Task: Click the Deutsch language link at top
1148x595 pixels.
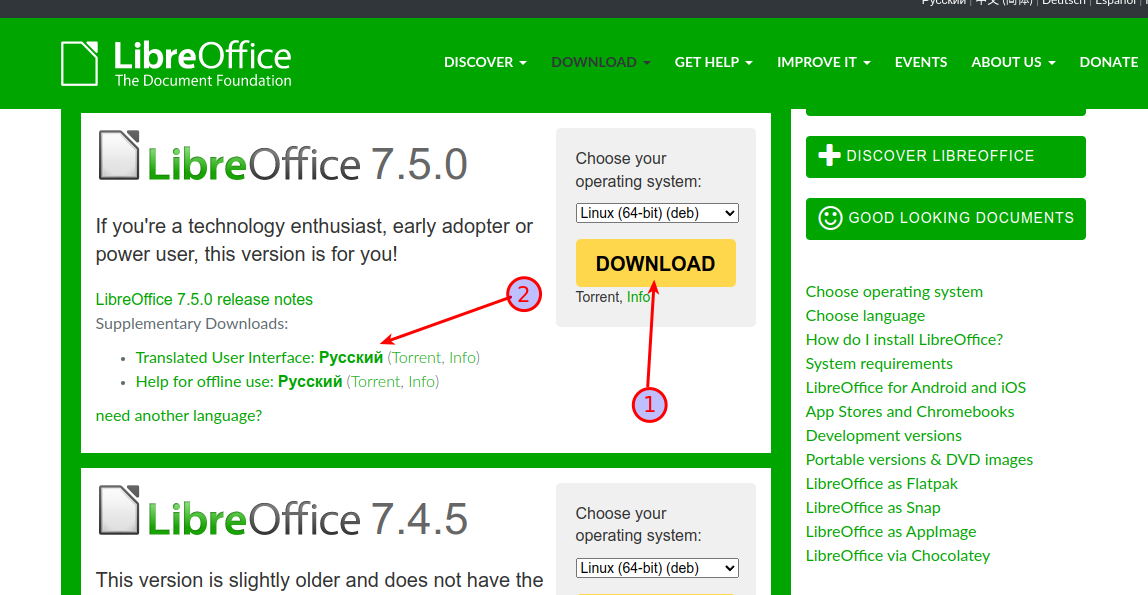Action: 1064,3
